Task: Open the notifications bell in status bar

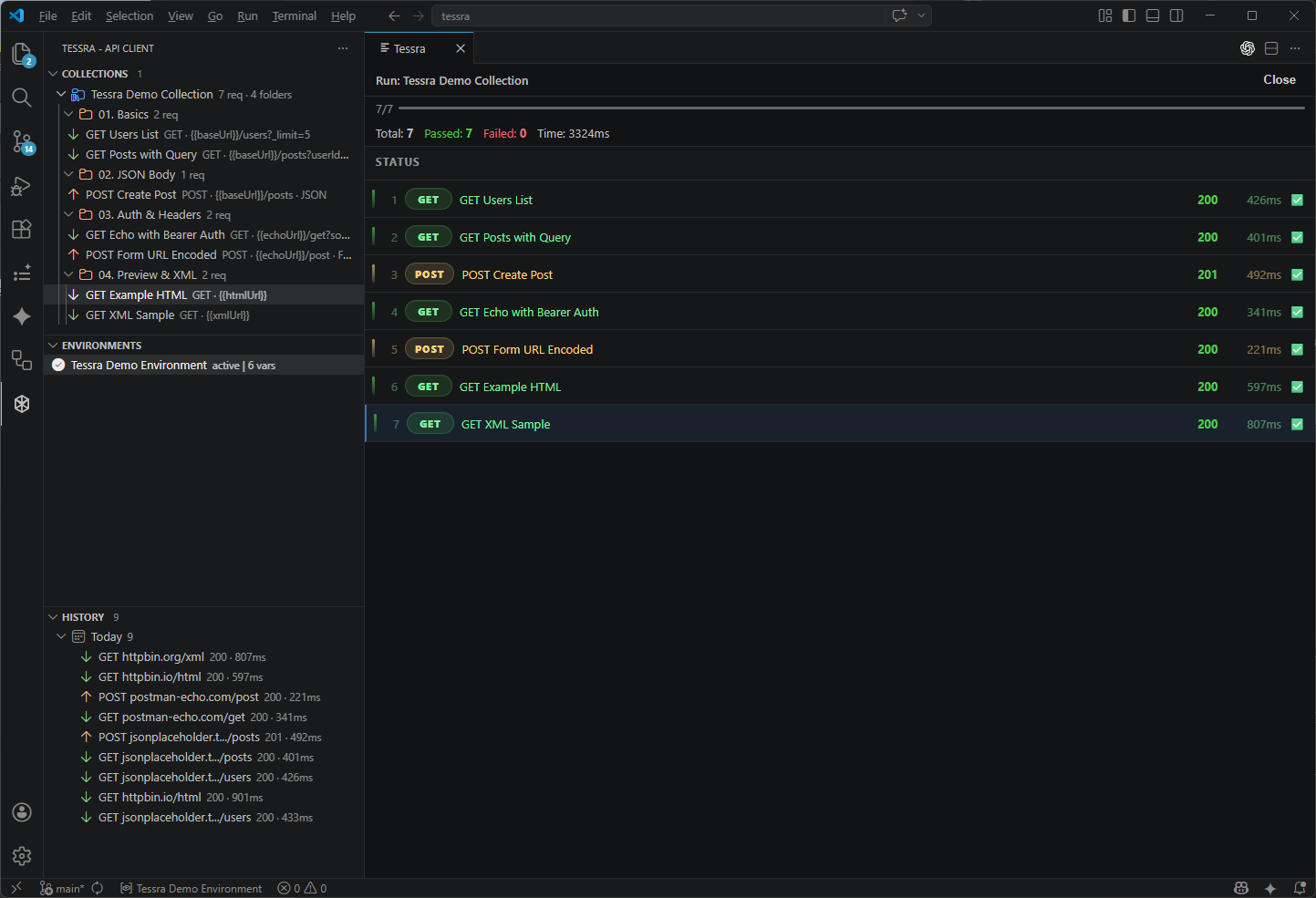Action: (x=1300, y=888)
